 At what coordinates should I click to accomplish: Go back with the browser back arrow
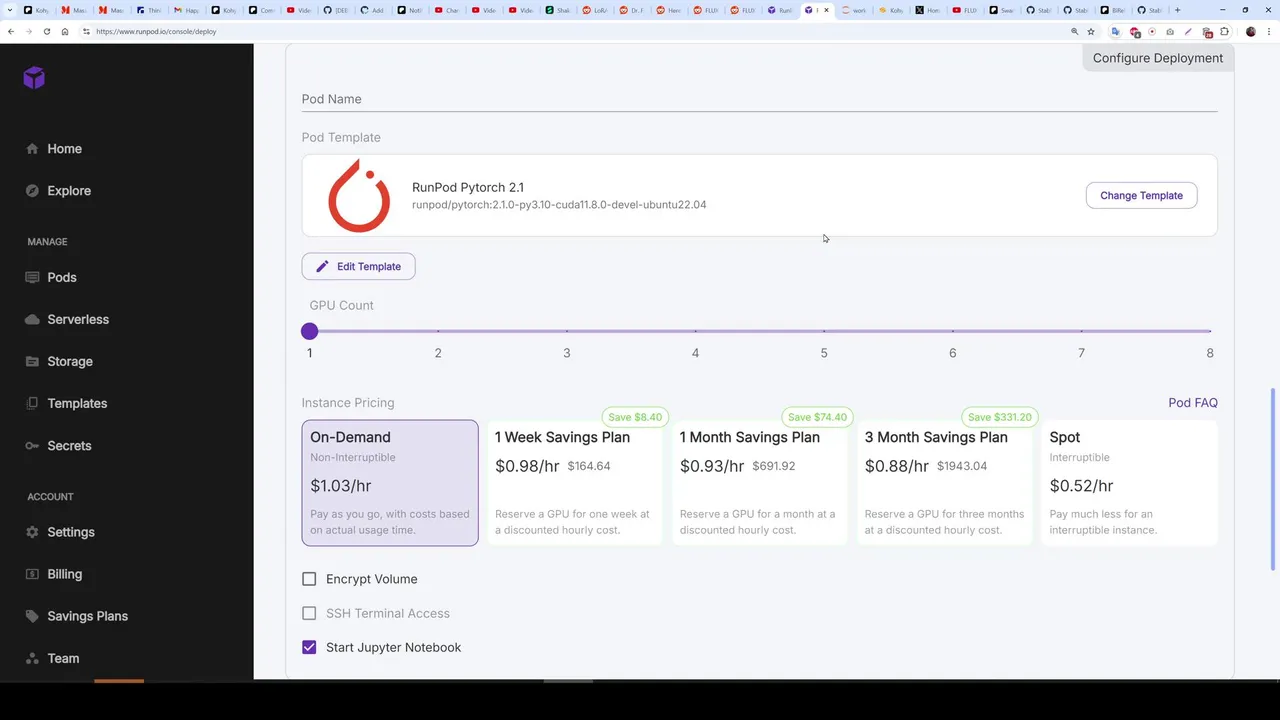[x=11, y=31]
